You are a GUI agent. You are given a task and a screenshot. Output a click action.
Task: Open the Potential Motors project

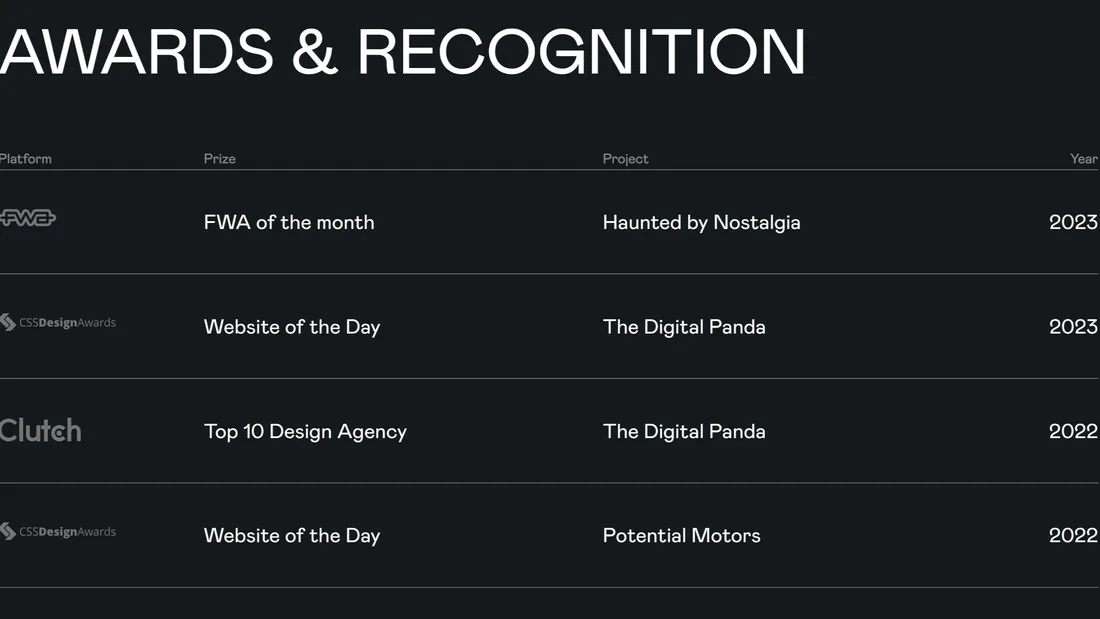click(681, 535)
